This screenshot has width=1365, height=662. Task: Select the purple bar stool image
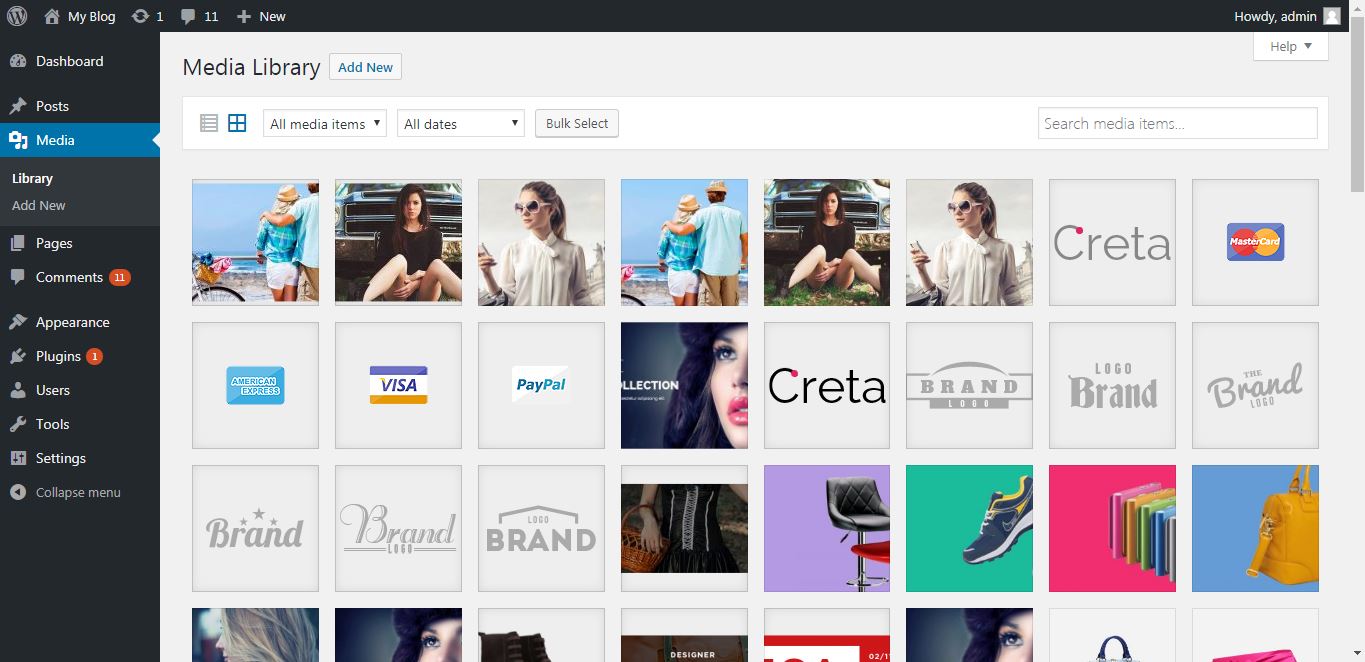coord(826,528)
